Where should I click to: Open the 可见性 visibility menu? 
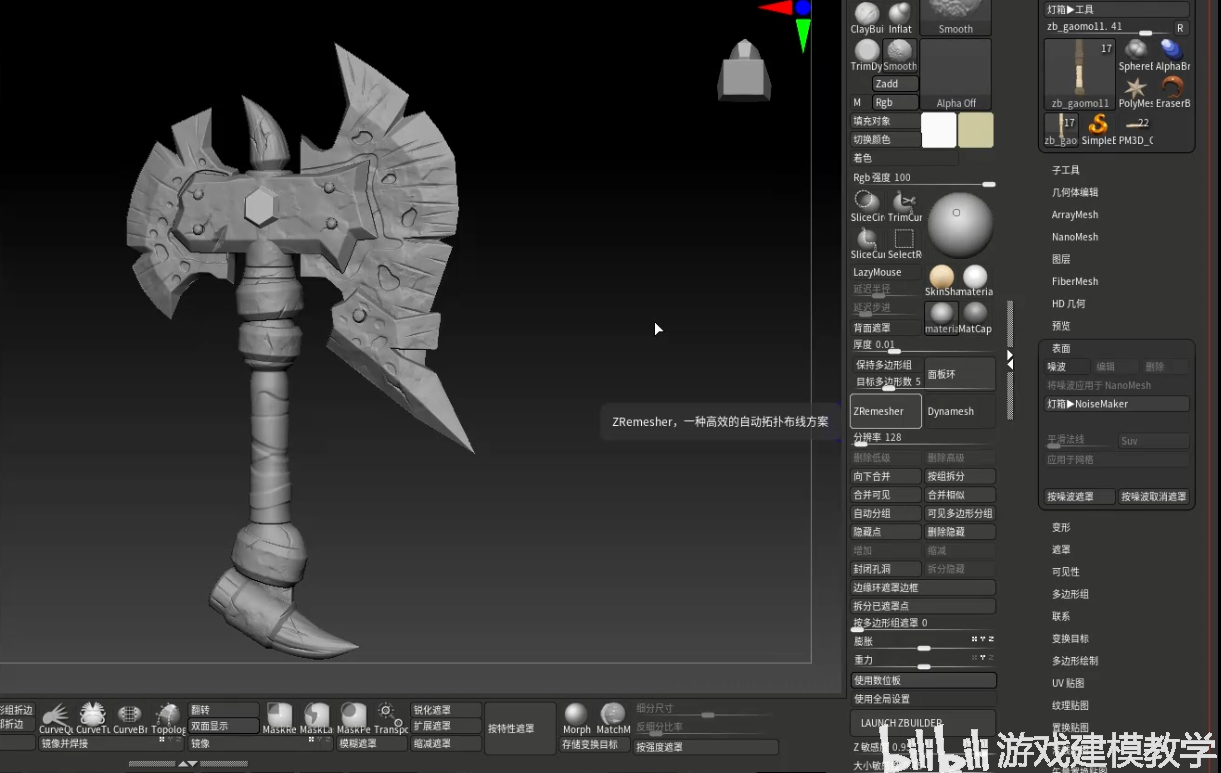click(x=1066, y=572)
